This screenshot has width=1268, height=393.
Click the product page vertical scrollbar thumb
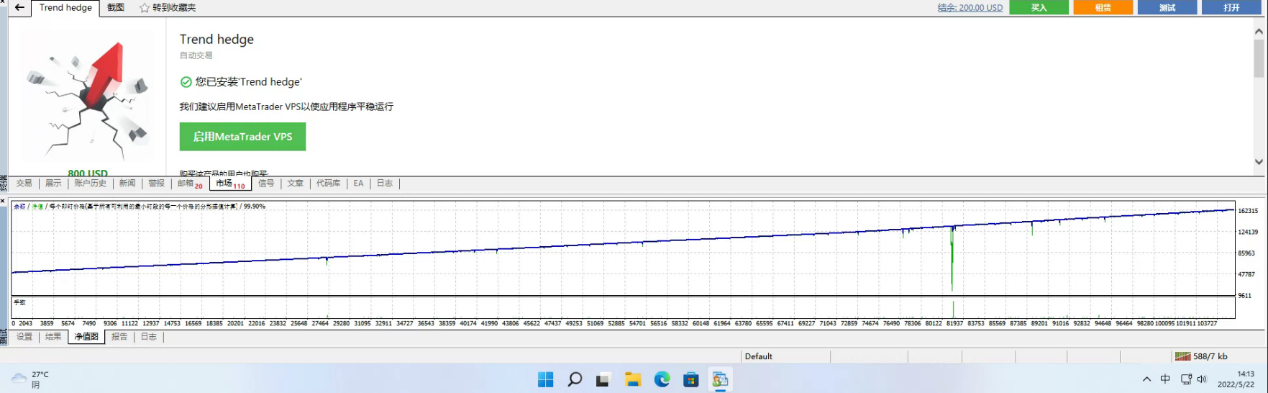pyautogui.click(x=1258, y=59)
